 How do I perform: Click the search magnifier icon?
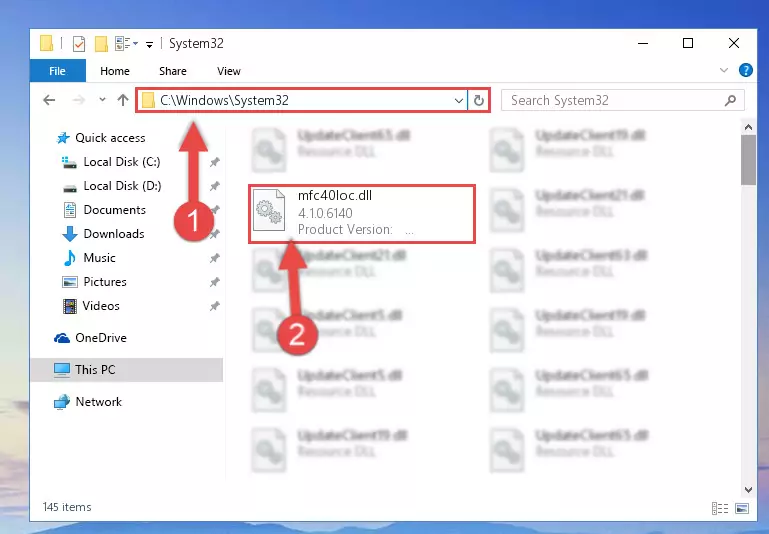point(730,101)
